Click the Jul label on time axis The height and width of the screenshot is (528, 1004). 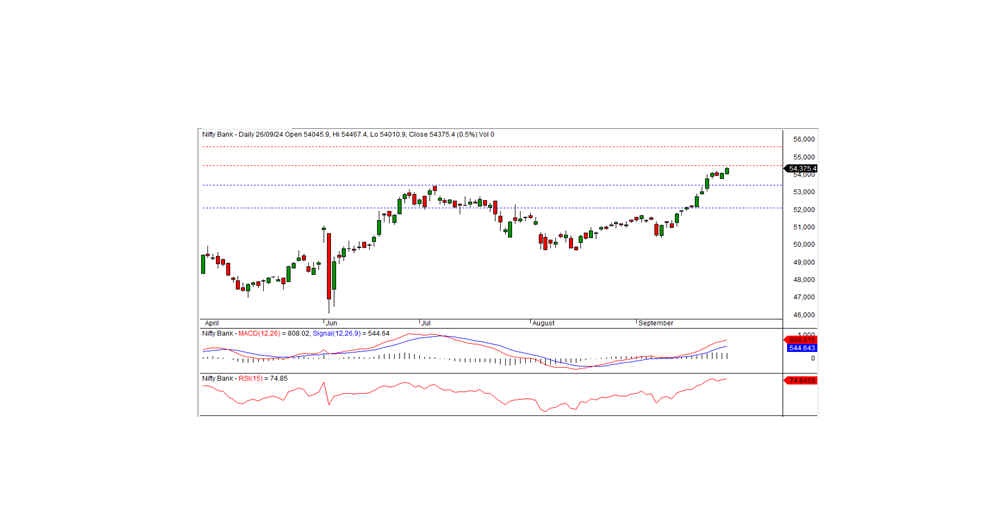(x=426, y=324)
